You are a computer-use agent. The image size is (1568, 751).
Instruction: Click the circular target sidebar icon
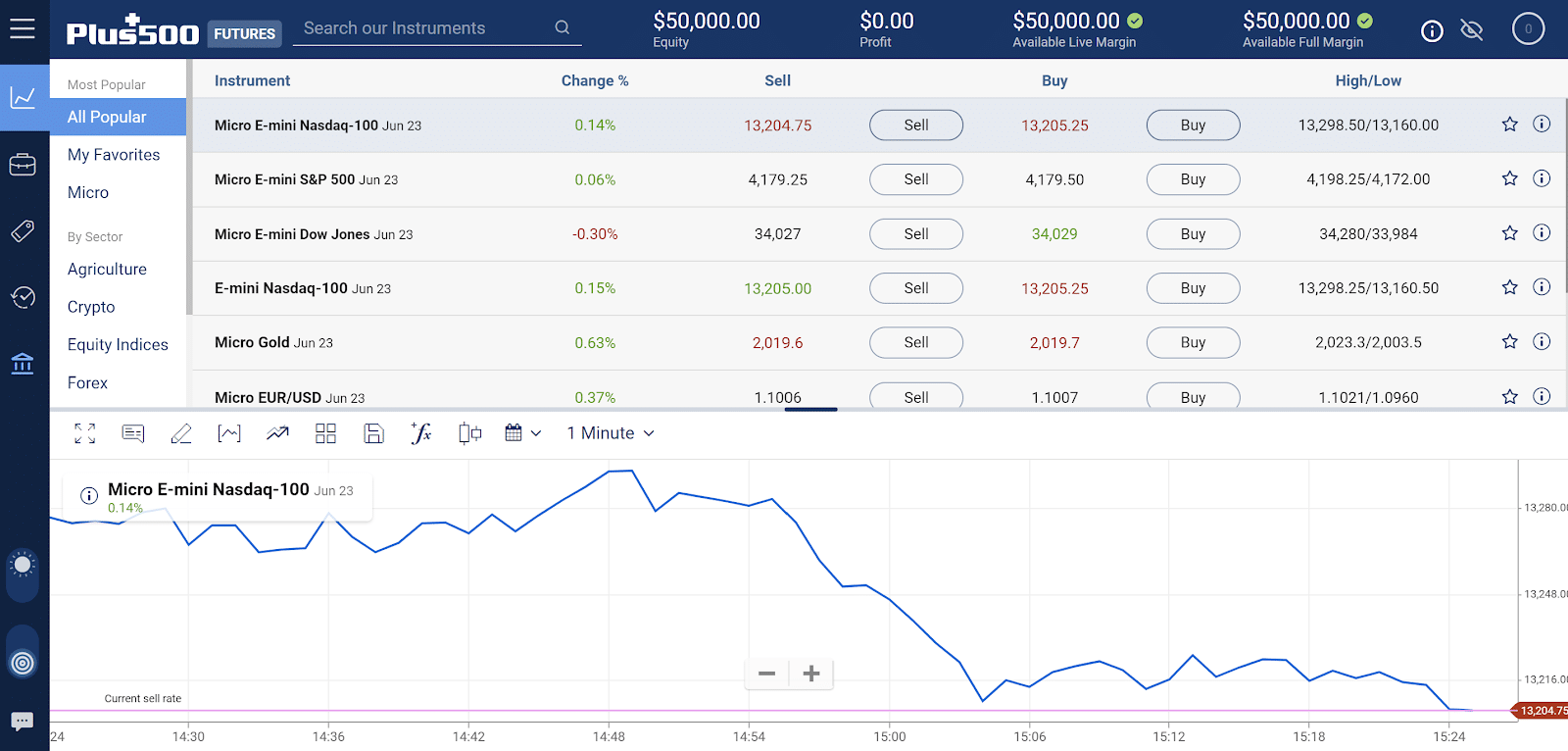pyautogui.click(x=23, y=664)
